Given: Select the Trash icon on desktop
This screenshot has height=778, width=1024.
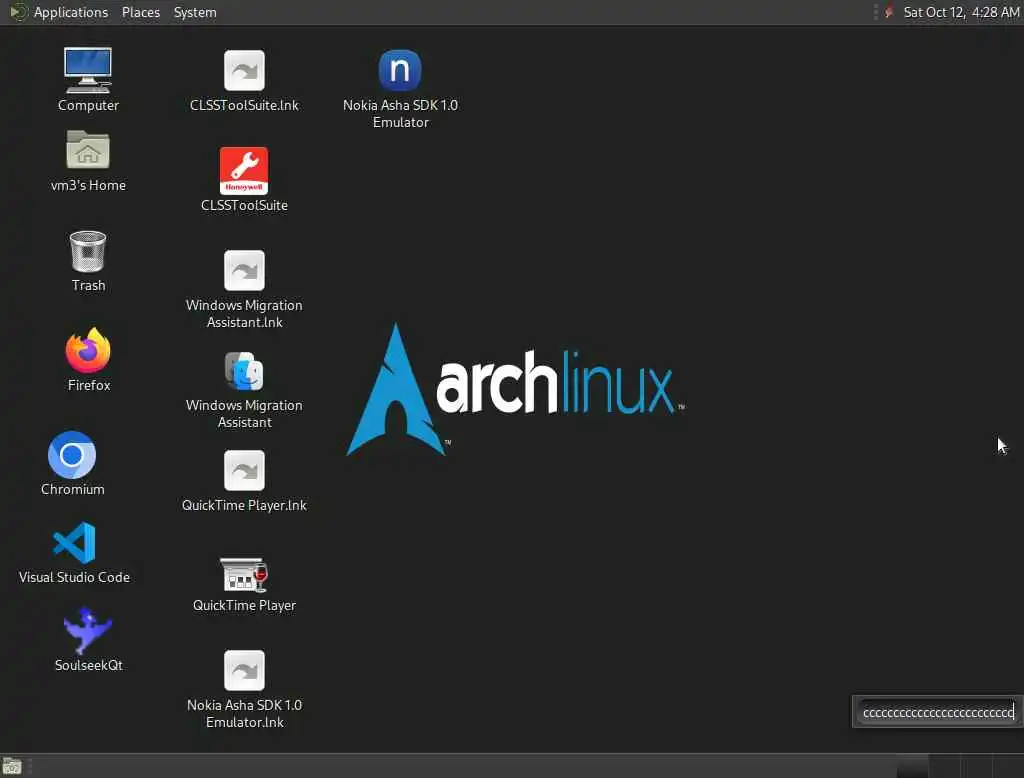Looking at the screenshot, I should 88,251.
